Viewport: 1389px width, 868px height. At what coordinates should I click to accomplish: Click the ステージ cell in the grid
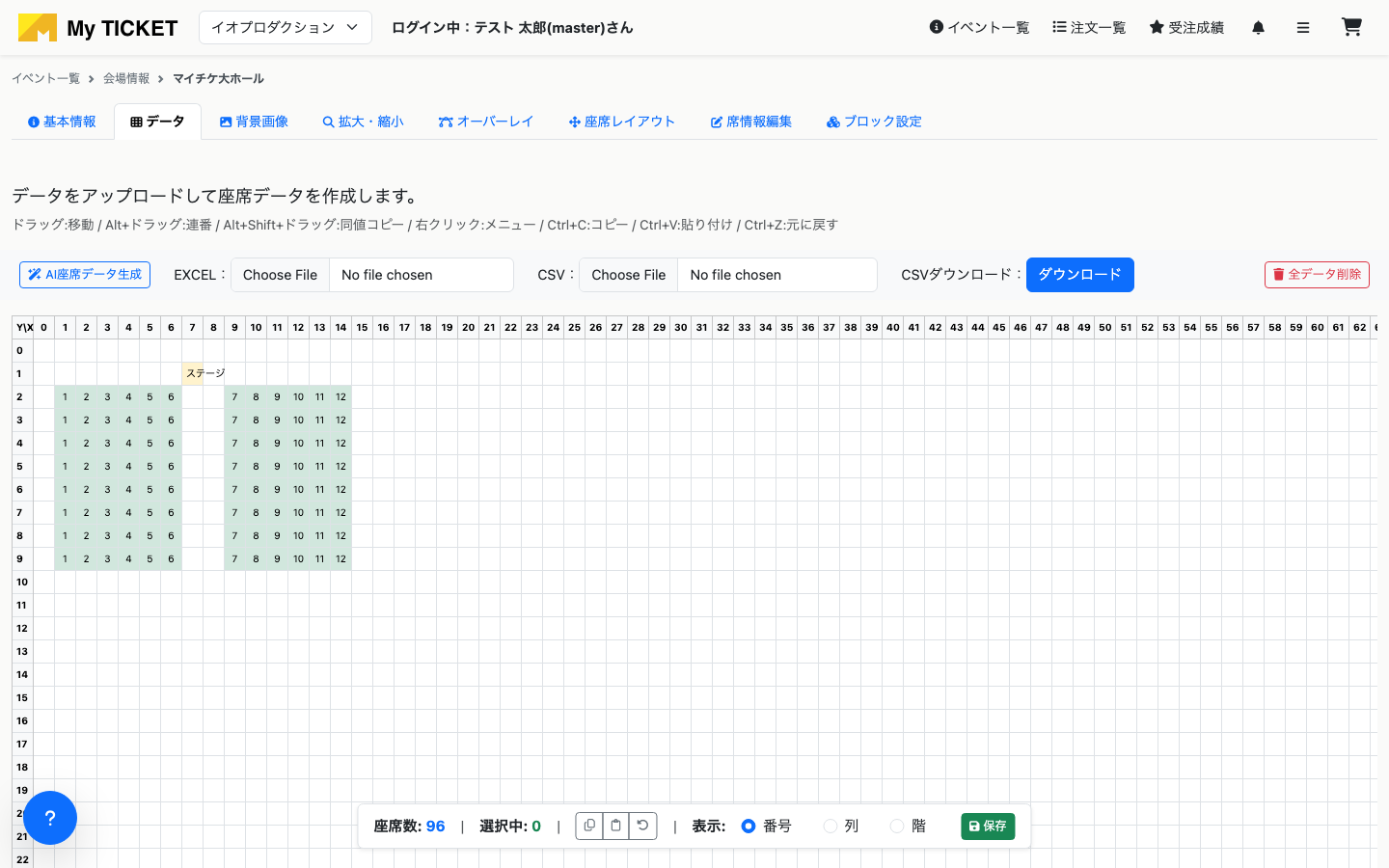(193, 373)
